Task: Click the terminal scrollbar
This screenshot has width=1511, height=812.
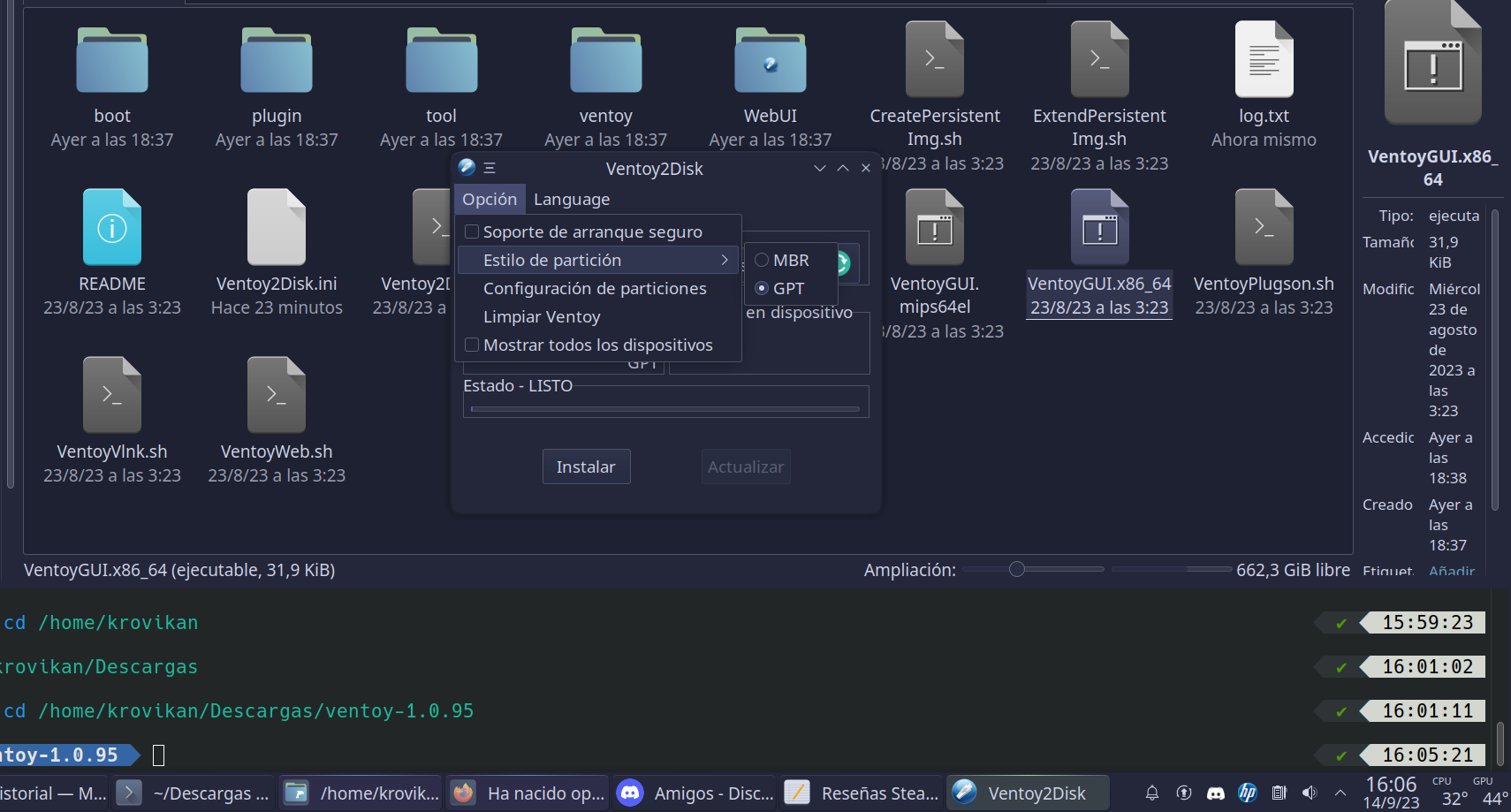Action: 1500,742
